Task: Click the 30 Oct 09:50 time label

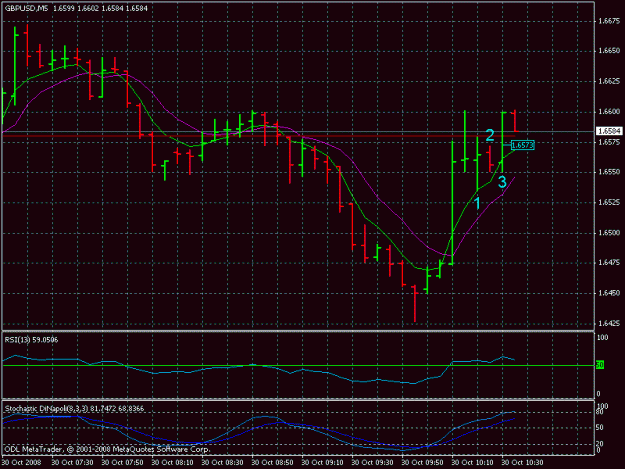Action: (x=422, y=463)
